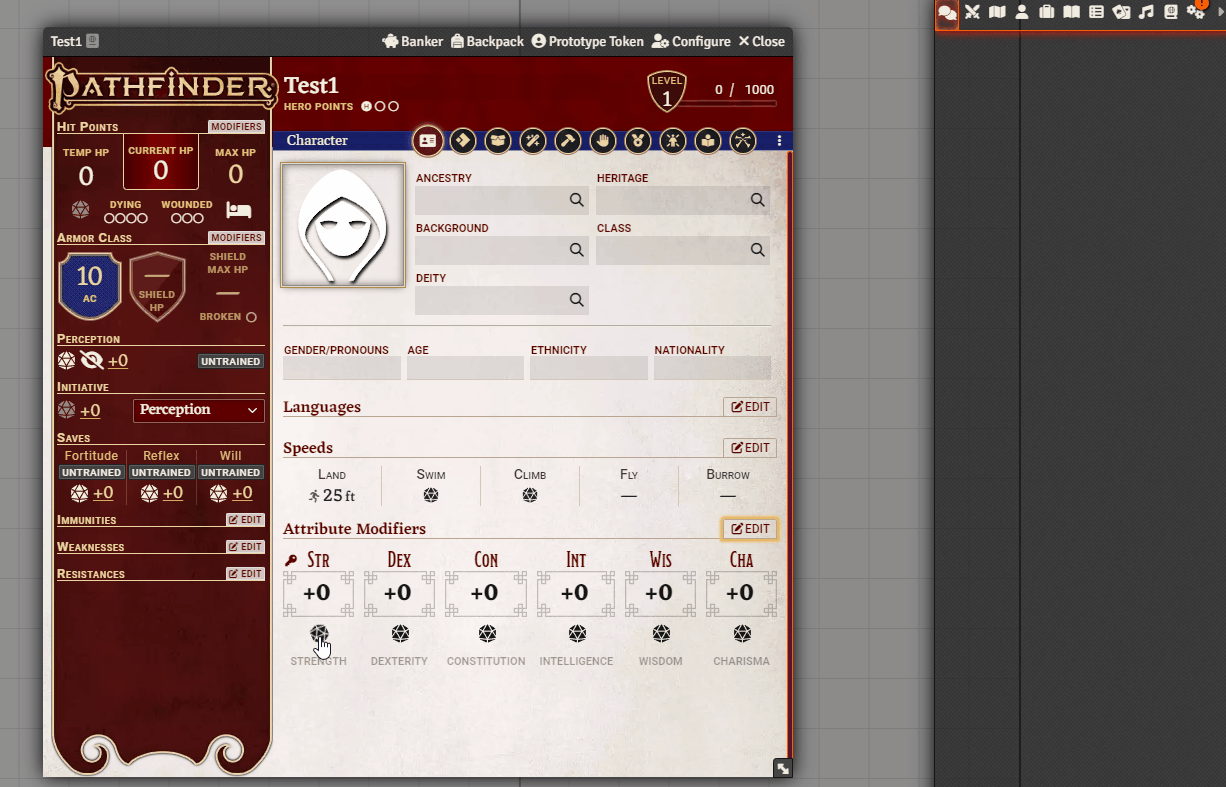Screen dimensions: 1226x787
Task: Roll the Strength attribute dice icon
Action: pos(319,634)
